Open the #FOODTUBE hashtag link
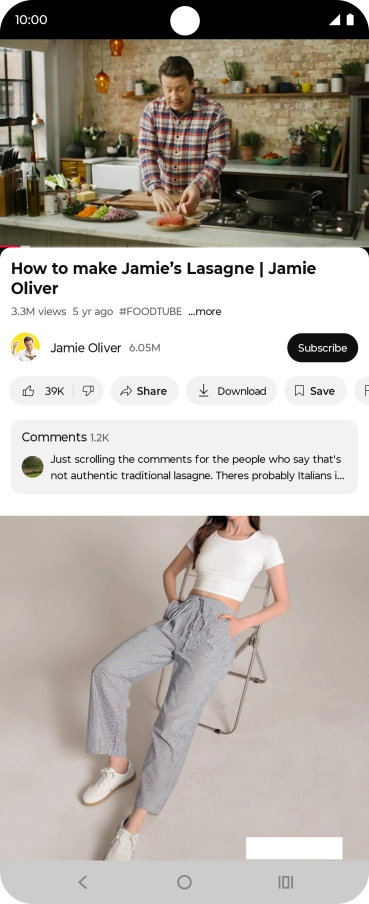 150,311
